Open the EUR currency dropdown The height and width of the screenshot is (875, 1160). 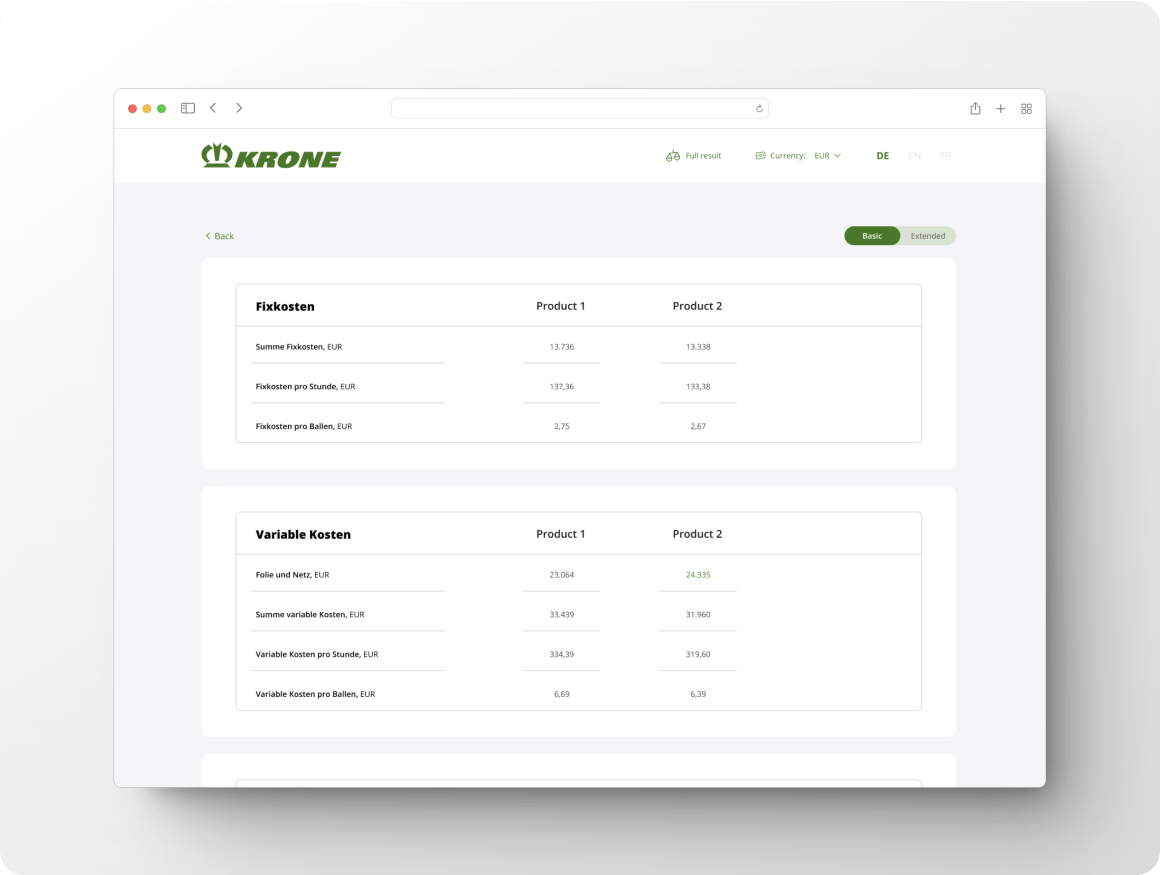pos(827,156)
